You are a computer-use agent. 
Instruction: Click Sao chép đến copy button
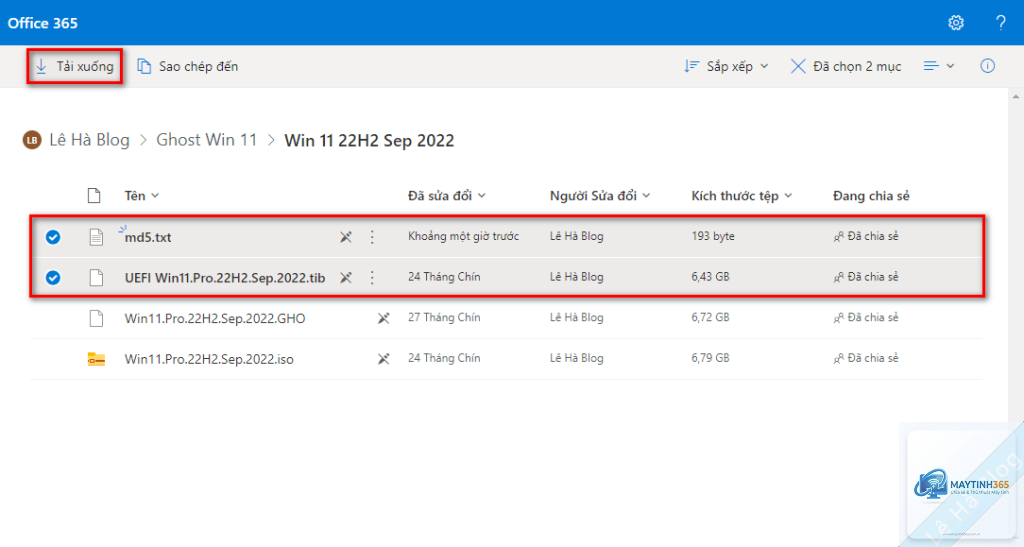click(187, 66)
